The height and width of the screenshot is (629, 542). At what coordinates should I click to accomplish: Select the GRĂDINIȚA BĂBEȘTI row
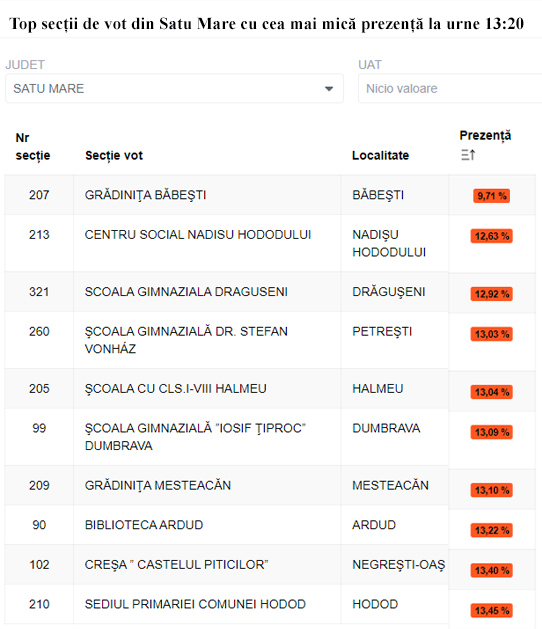(270, 195)
